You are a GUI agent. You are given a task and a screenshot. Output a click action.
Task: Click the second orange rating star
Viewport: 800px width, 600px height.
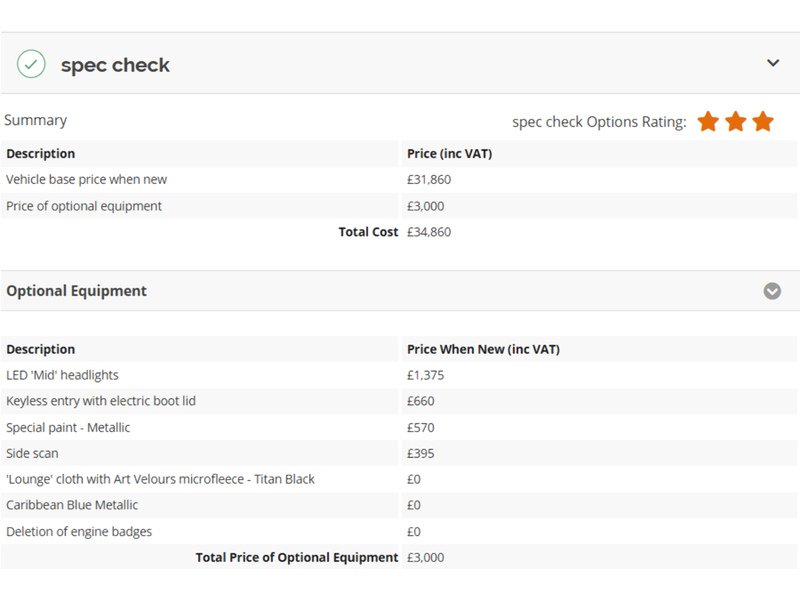pos(736,121)
